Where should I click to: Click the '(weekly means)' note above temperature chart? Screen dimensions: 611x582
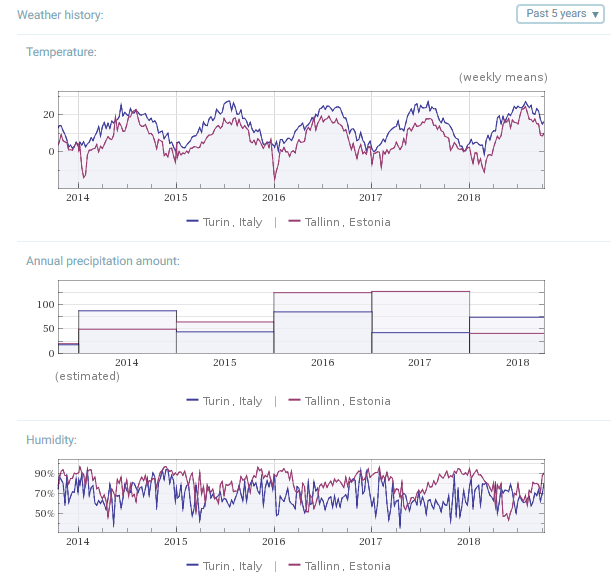point(503,77)
